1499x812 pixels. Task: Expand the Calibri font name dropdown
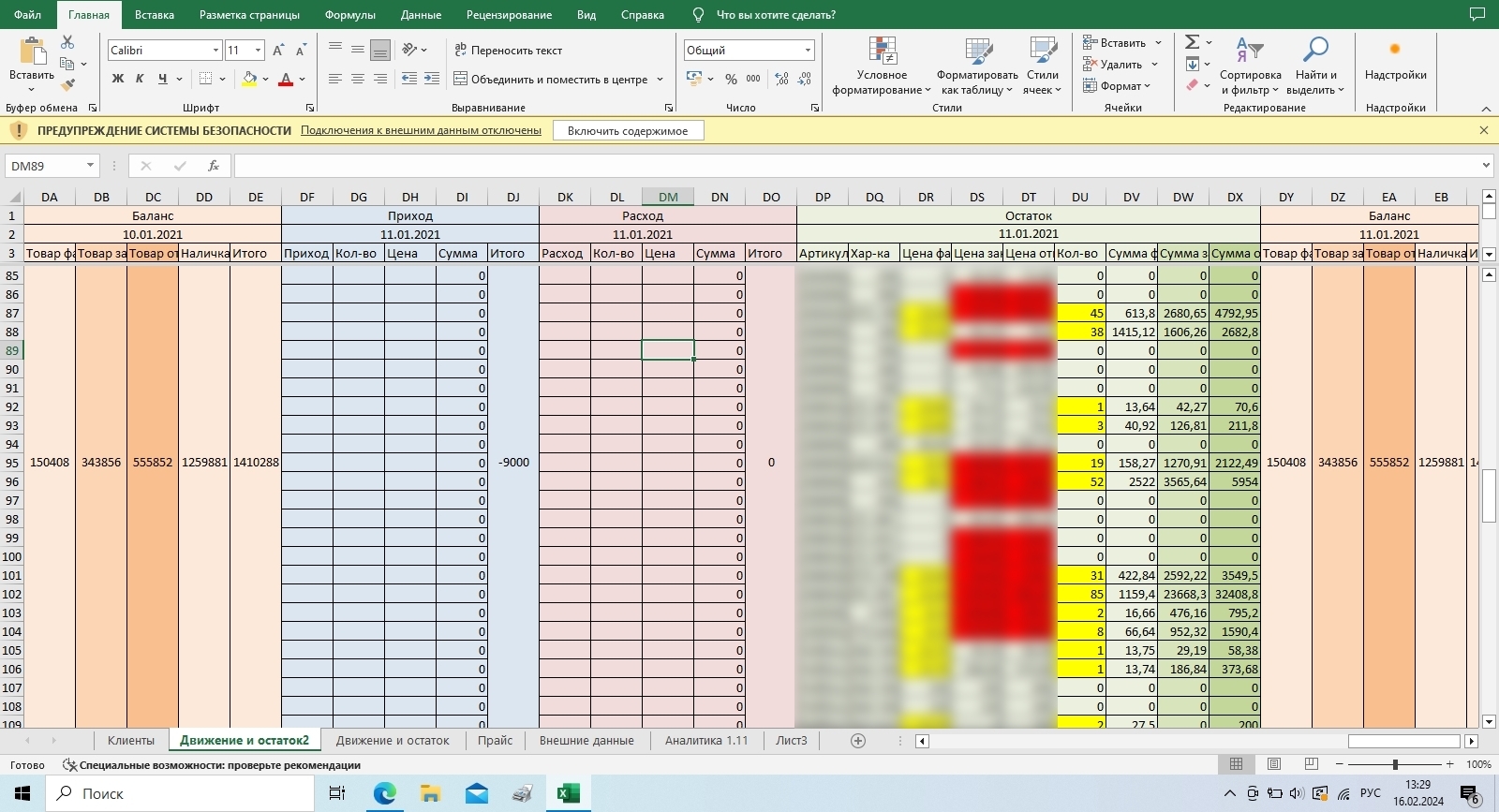215,51
